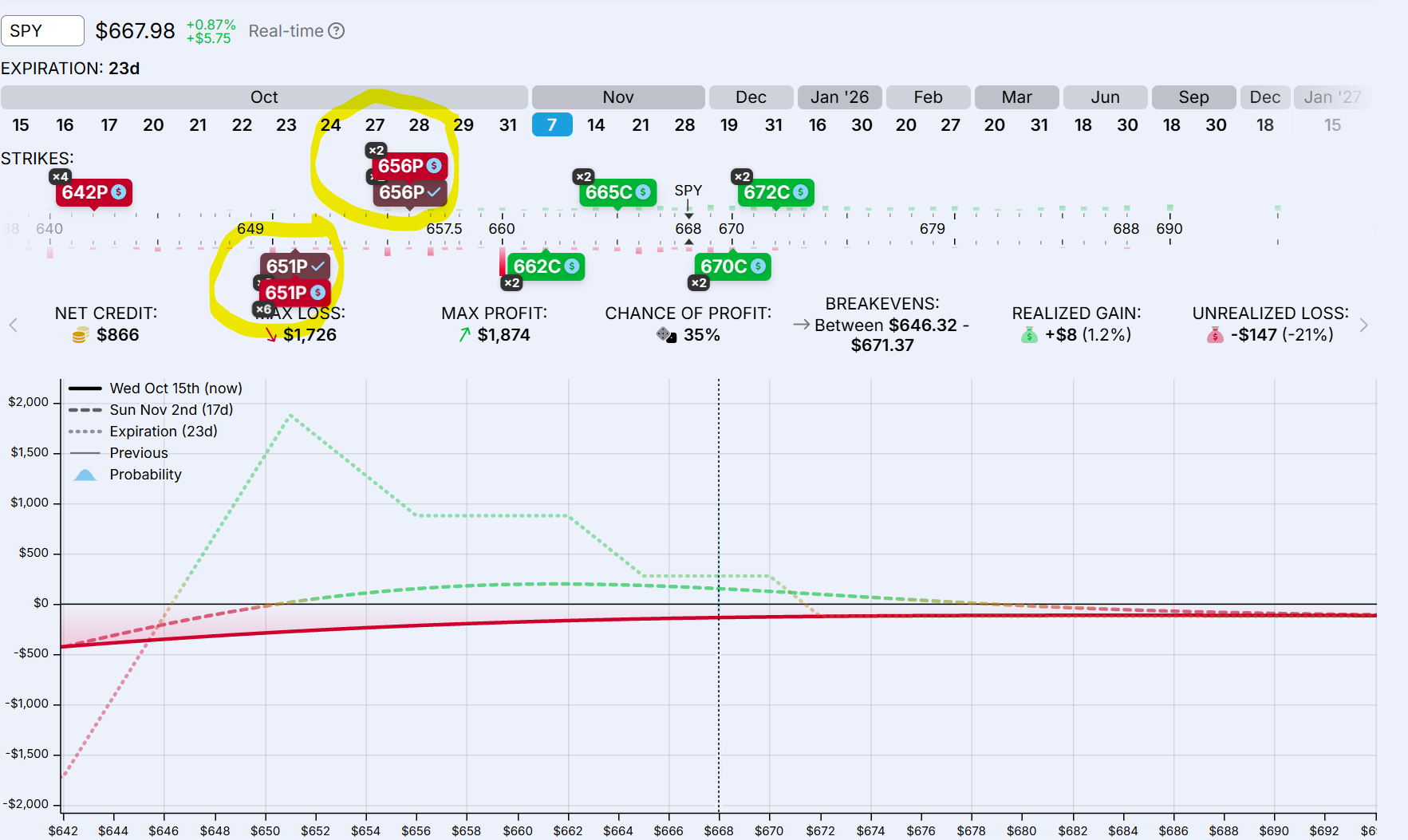Select the Jan '27 month tab
Image resolution: width=1408 pixels, height=840 pixels.
click(1332, 97)
